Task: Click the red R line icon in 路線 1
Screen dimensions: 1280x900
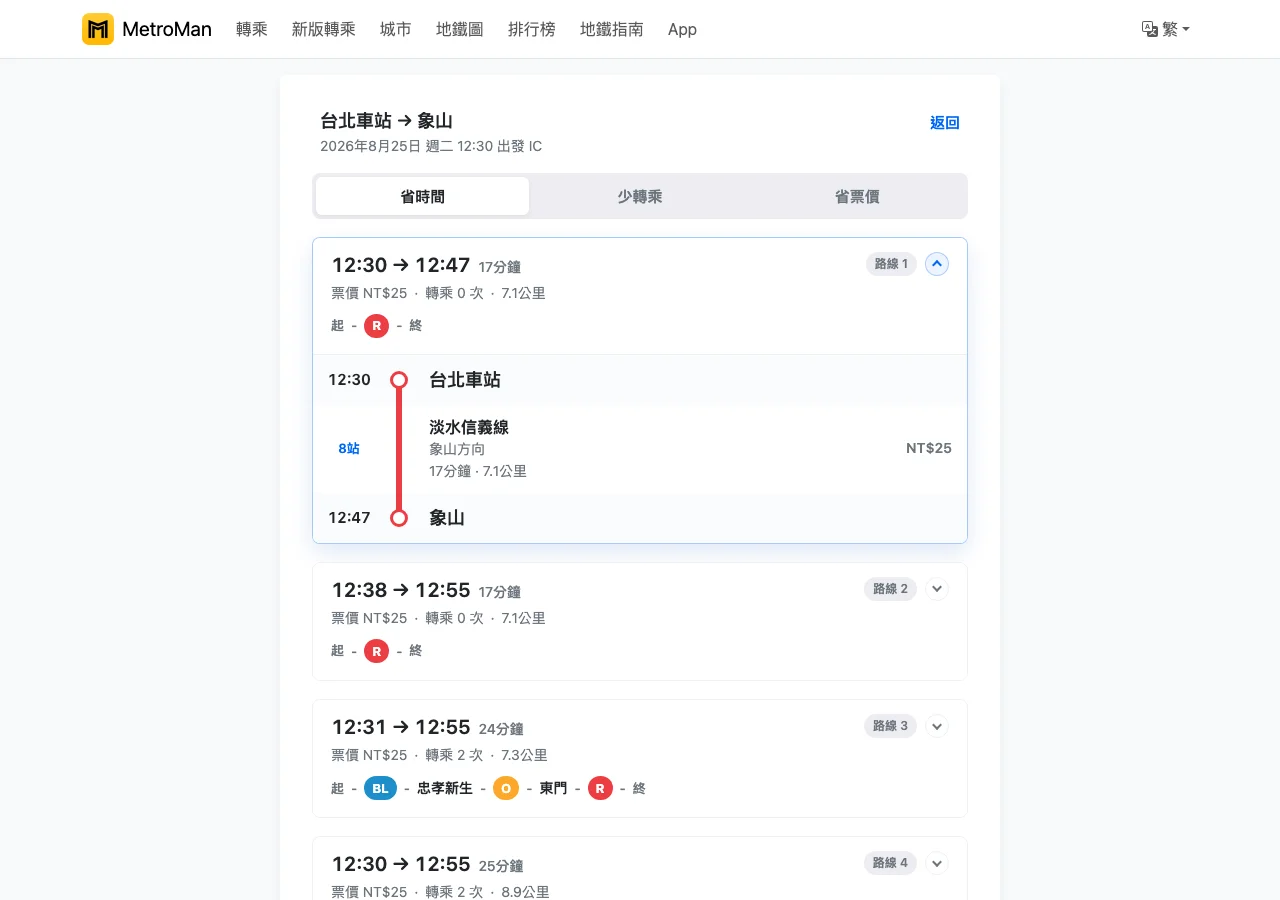Action: point(376,326)
